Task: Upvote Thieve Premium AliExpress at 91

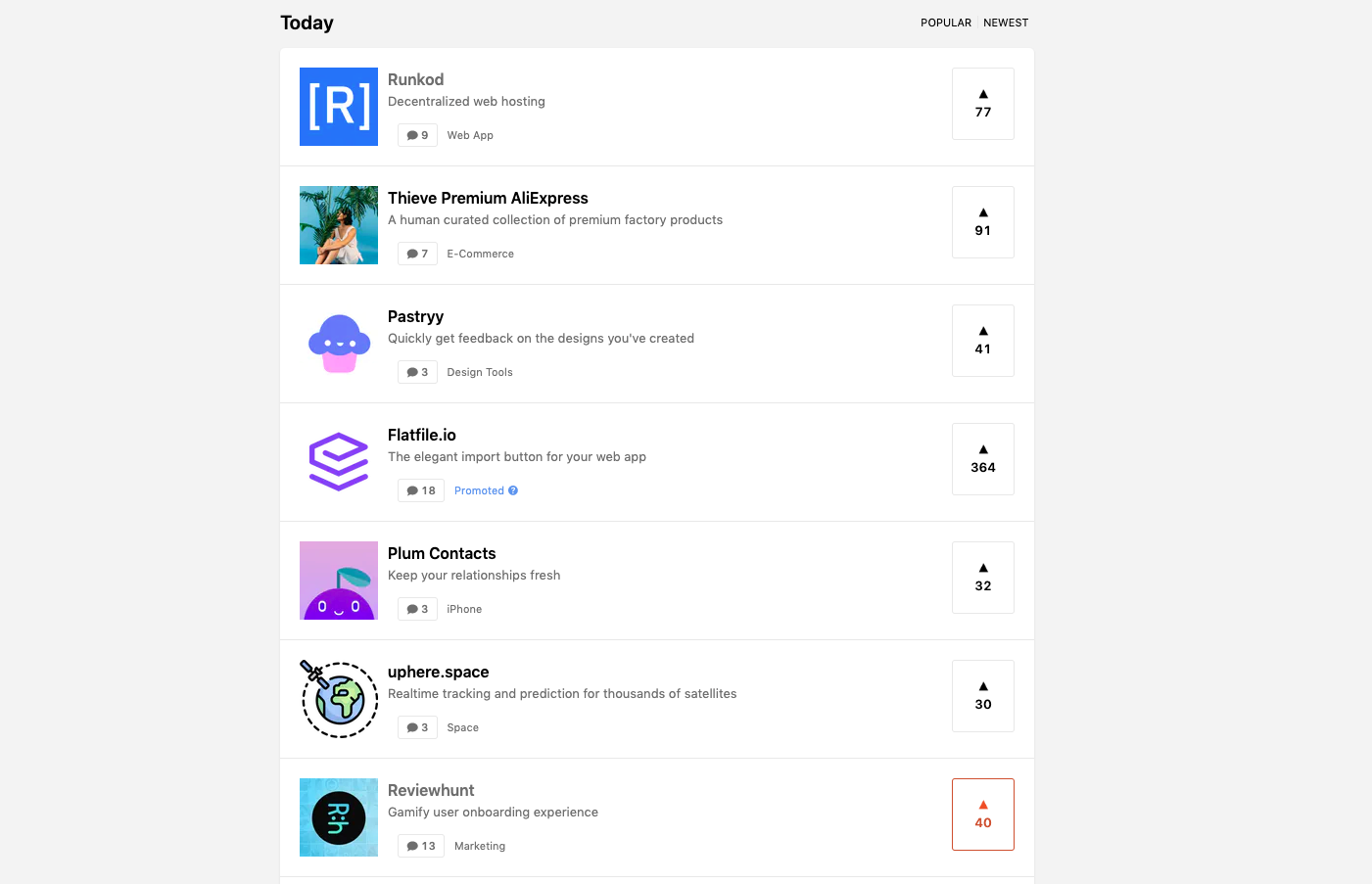Action: pyautogui.click(x=983, y=222)
